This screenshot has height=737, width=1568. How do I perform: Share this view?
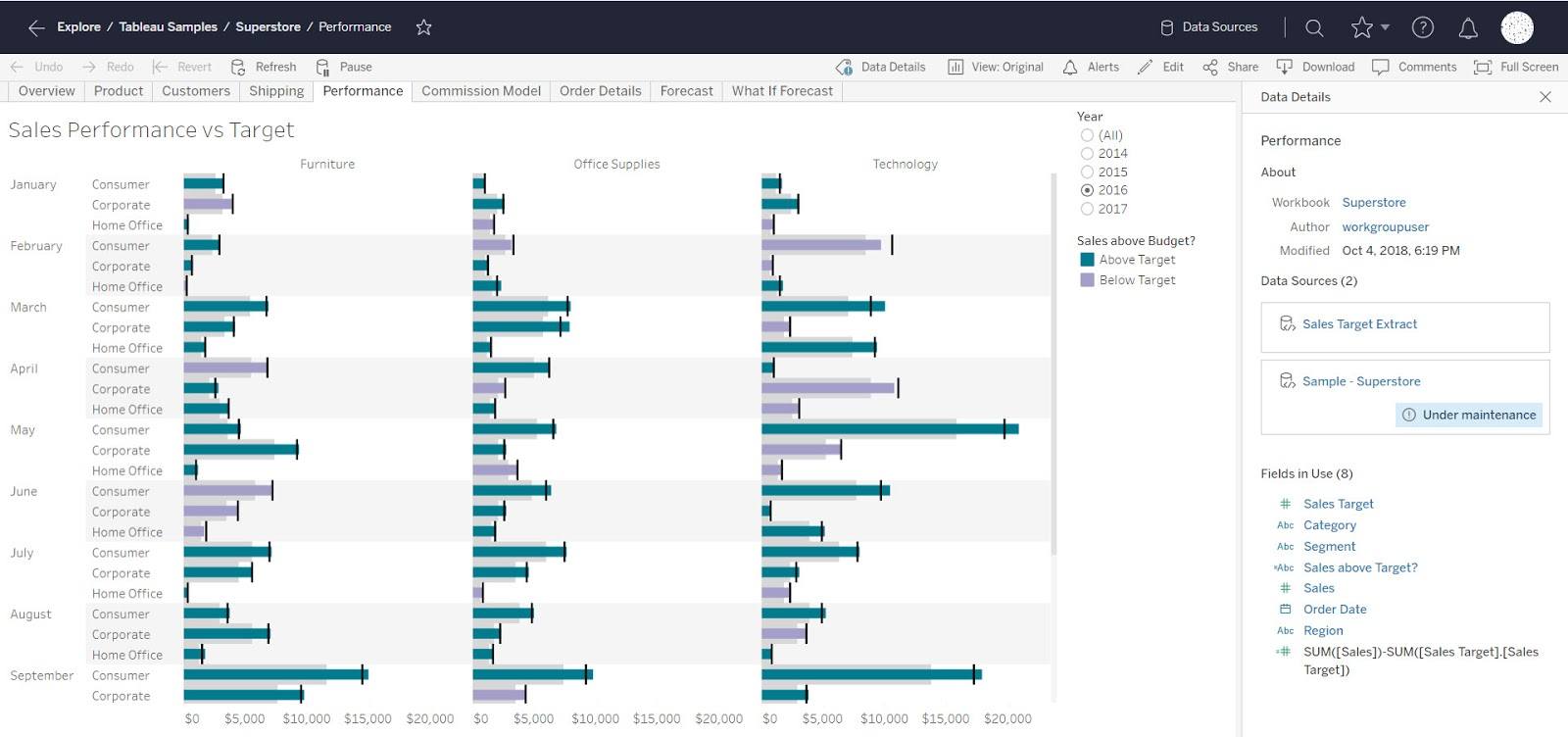click(x=1231, y=67)
